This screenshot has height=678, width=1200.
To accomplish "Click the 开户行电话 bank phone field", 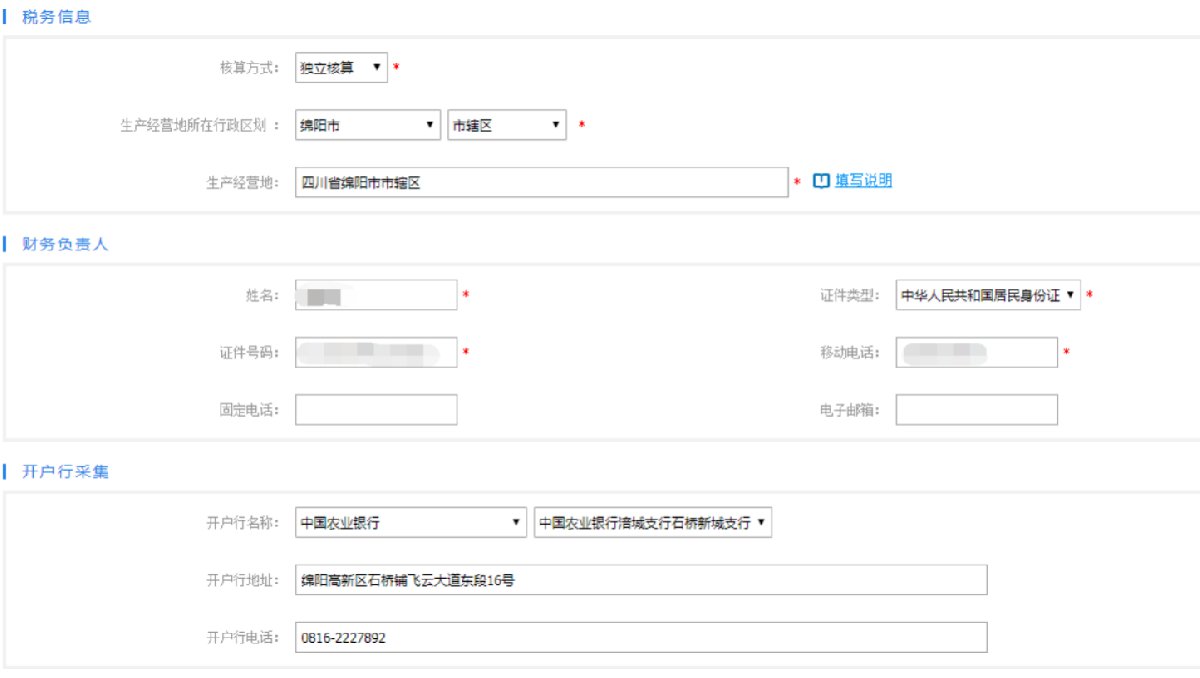I will [x=640, y=637].
